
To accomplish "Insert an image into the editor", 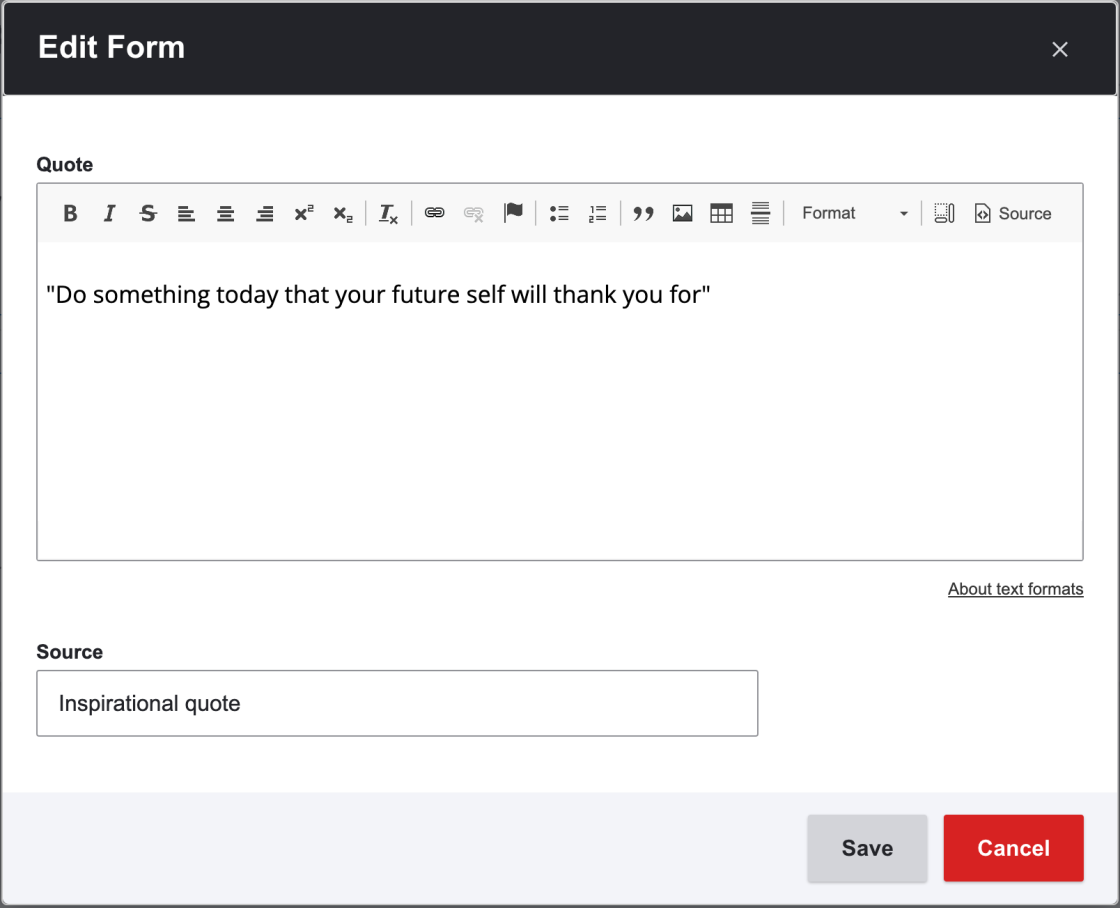I will (x=683, y=213).
